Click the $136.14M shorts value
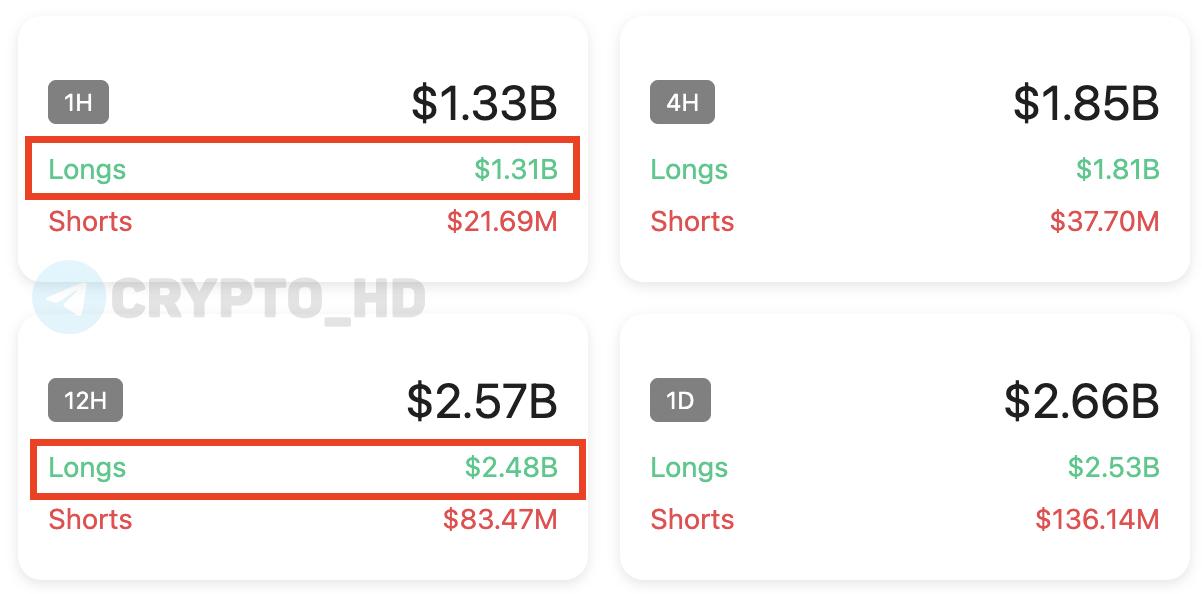Screen dimensions: 1202x594 1098,519
